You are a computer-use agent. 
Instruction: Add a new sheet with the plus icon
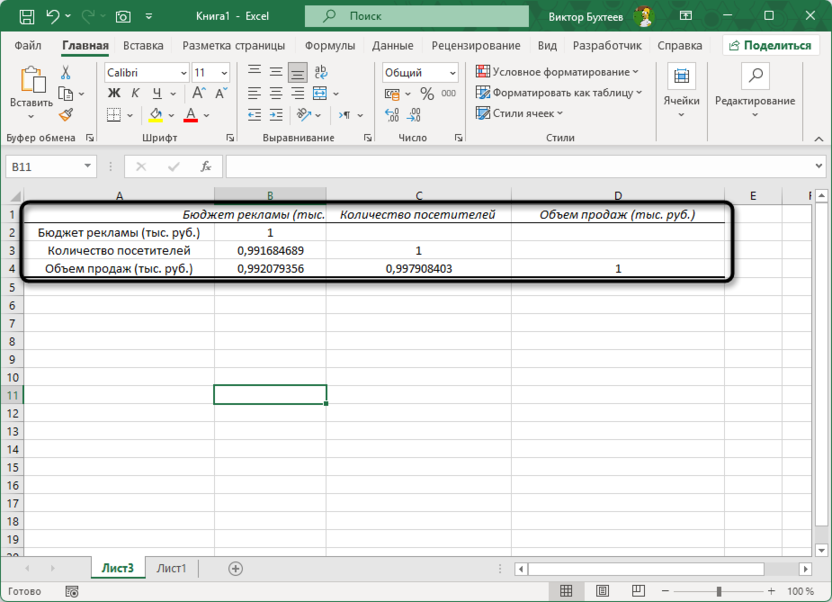tap(236, 568)
